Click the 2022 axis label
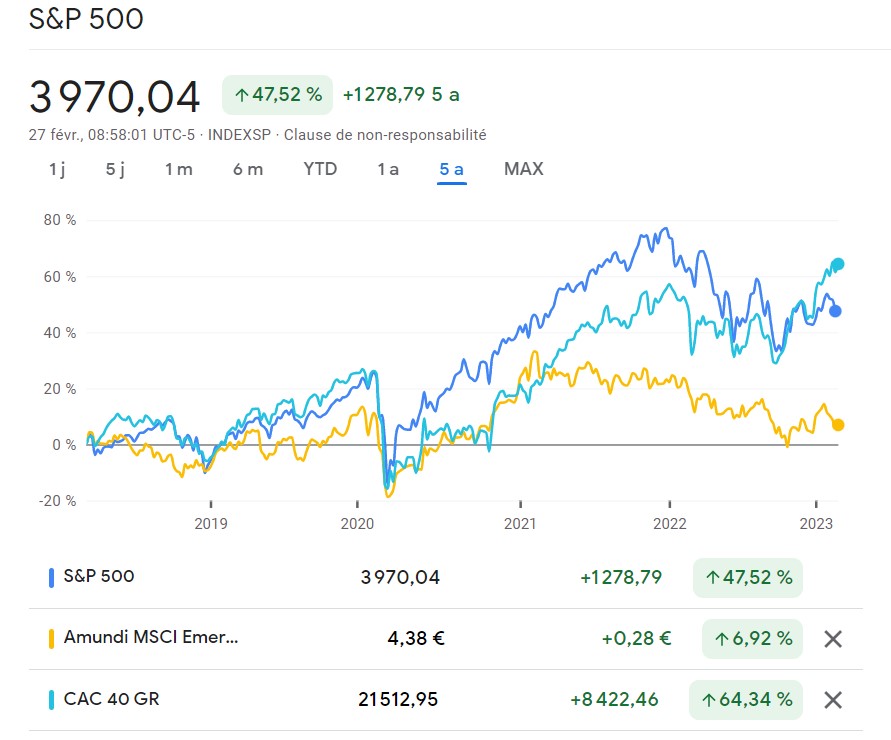 click(x=670, y=523)
